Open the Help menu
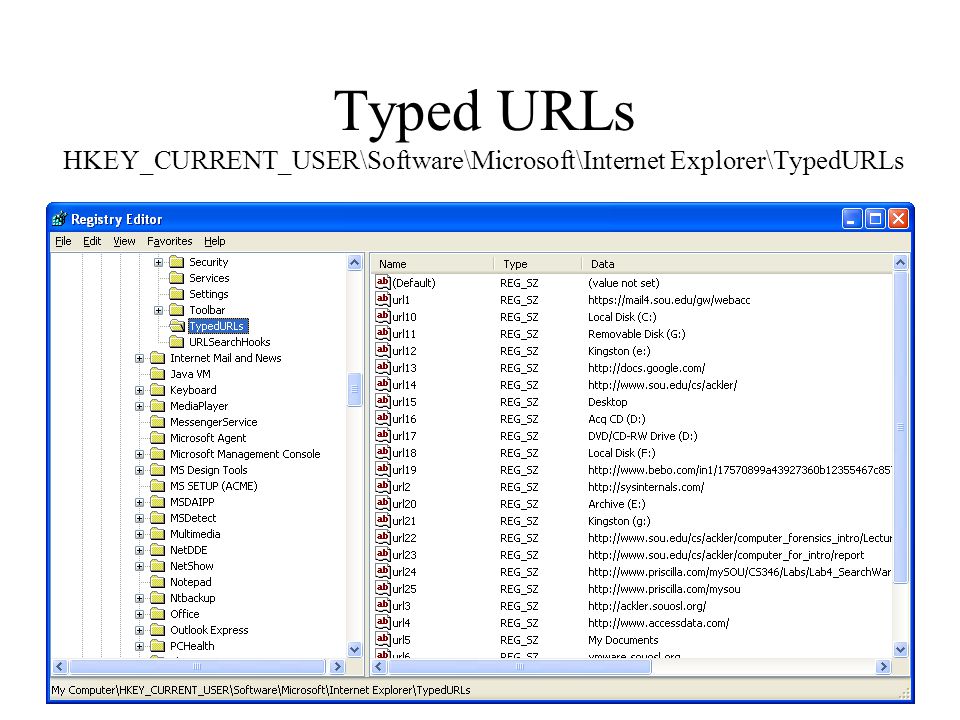The image size is (960, 720). pos(214,241)
